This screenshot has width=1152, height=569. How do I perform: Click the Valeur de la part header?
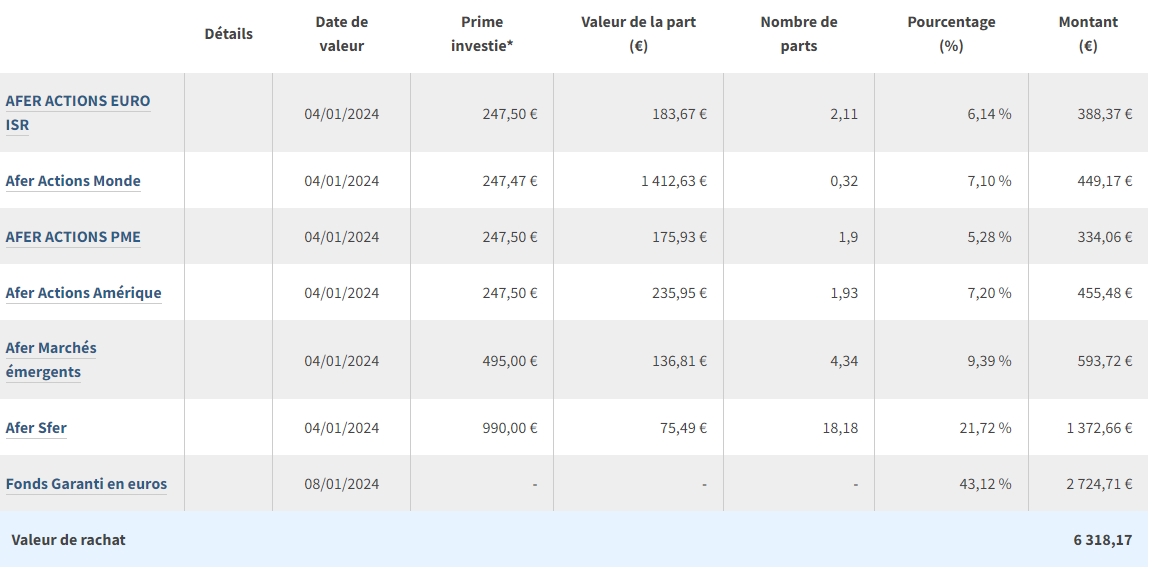pyautogui.click(x=638, y=34)
